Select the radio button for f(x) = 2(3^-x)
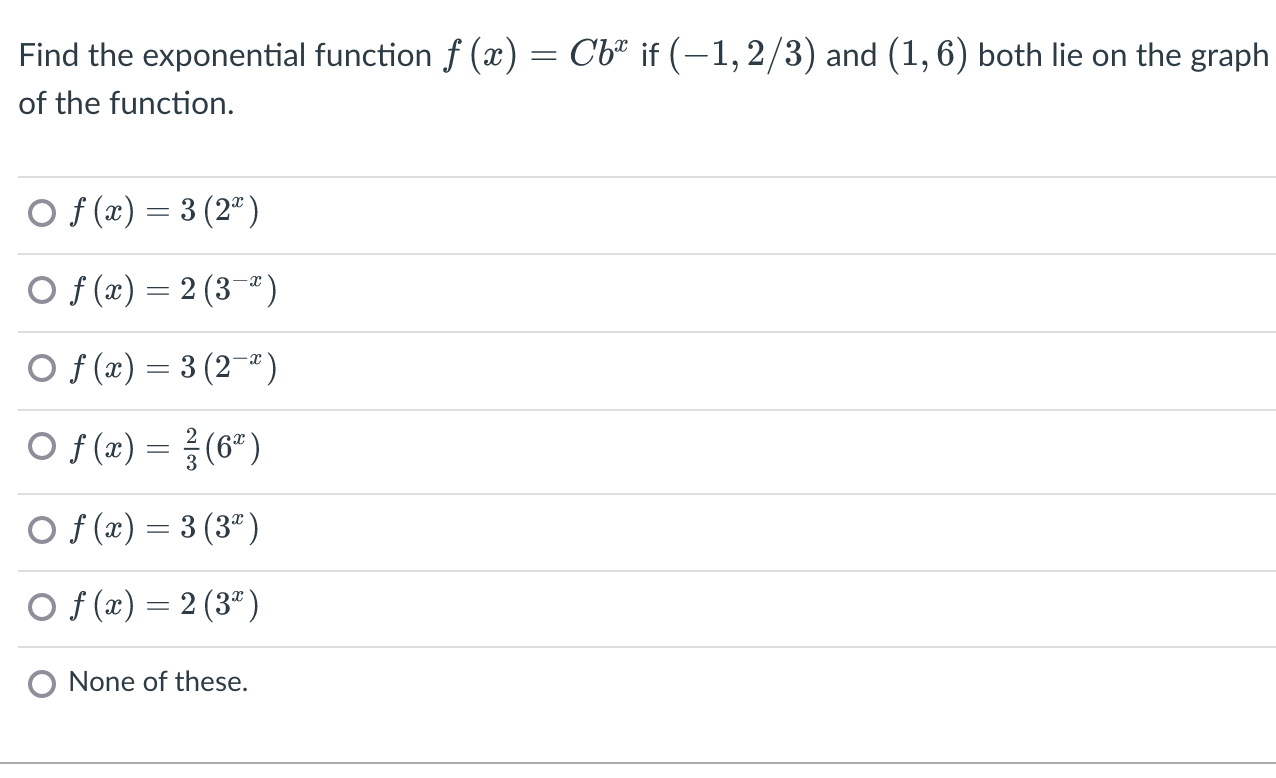1276x778 pixels. [41, 289]
